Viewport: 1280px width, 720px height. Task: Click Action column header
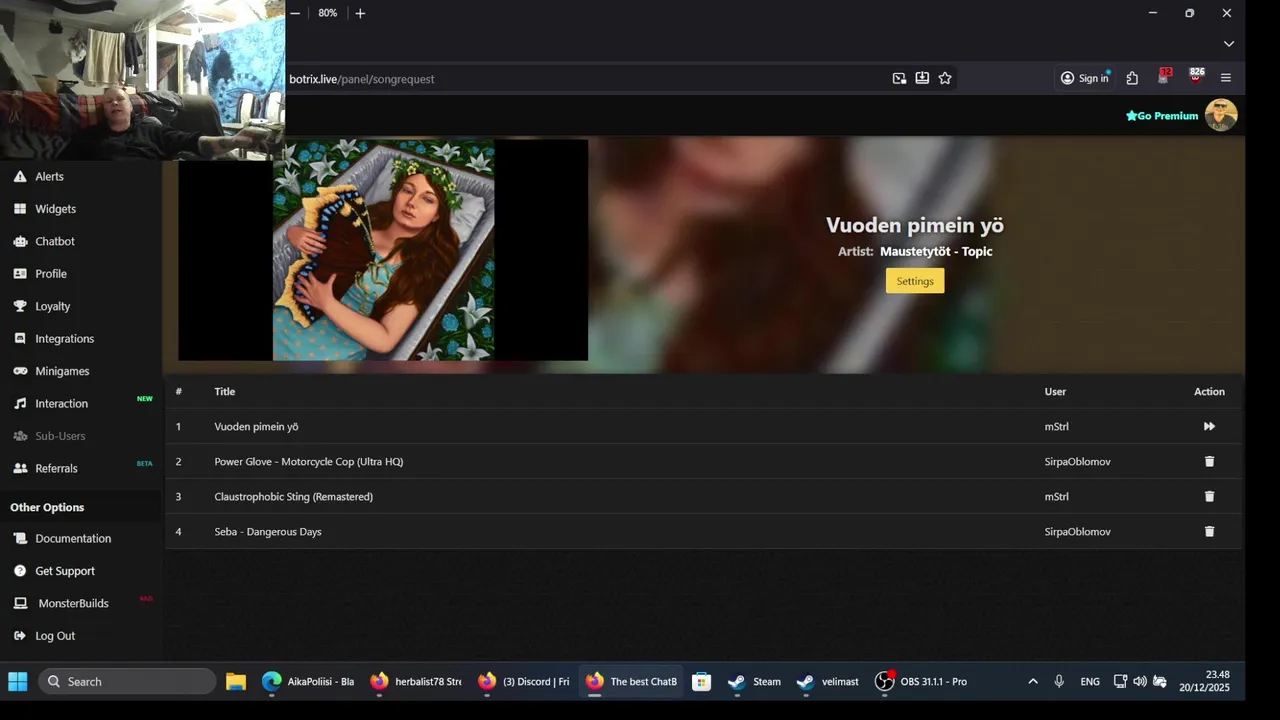click(1209, 392)
